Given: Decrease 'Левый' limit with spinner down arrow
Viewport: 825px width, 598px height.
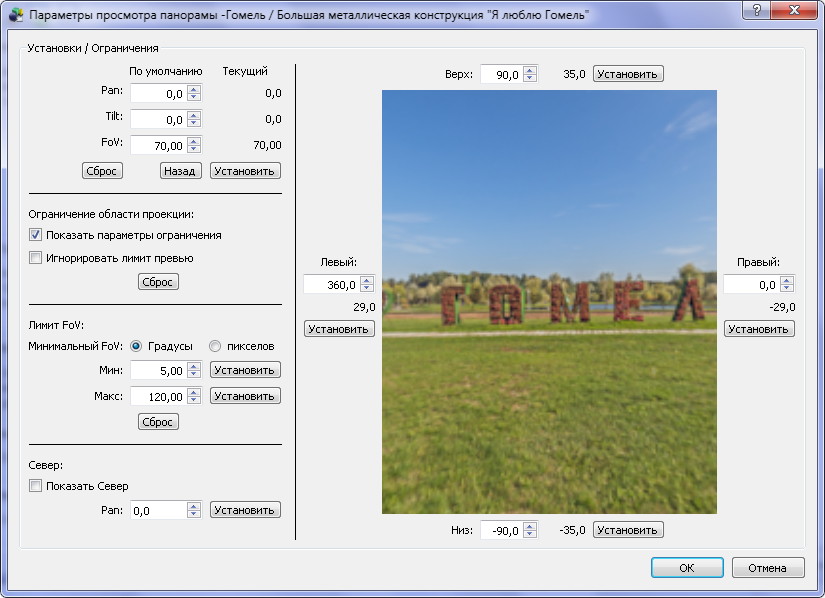Looking at the screenshot, I should [x=367, y=289].
